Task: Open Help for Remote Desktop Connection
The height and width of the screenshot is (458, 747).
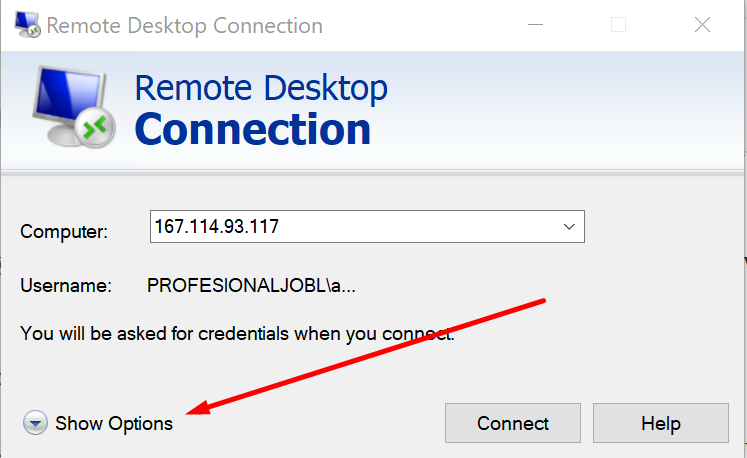Action: (661, 423)
